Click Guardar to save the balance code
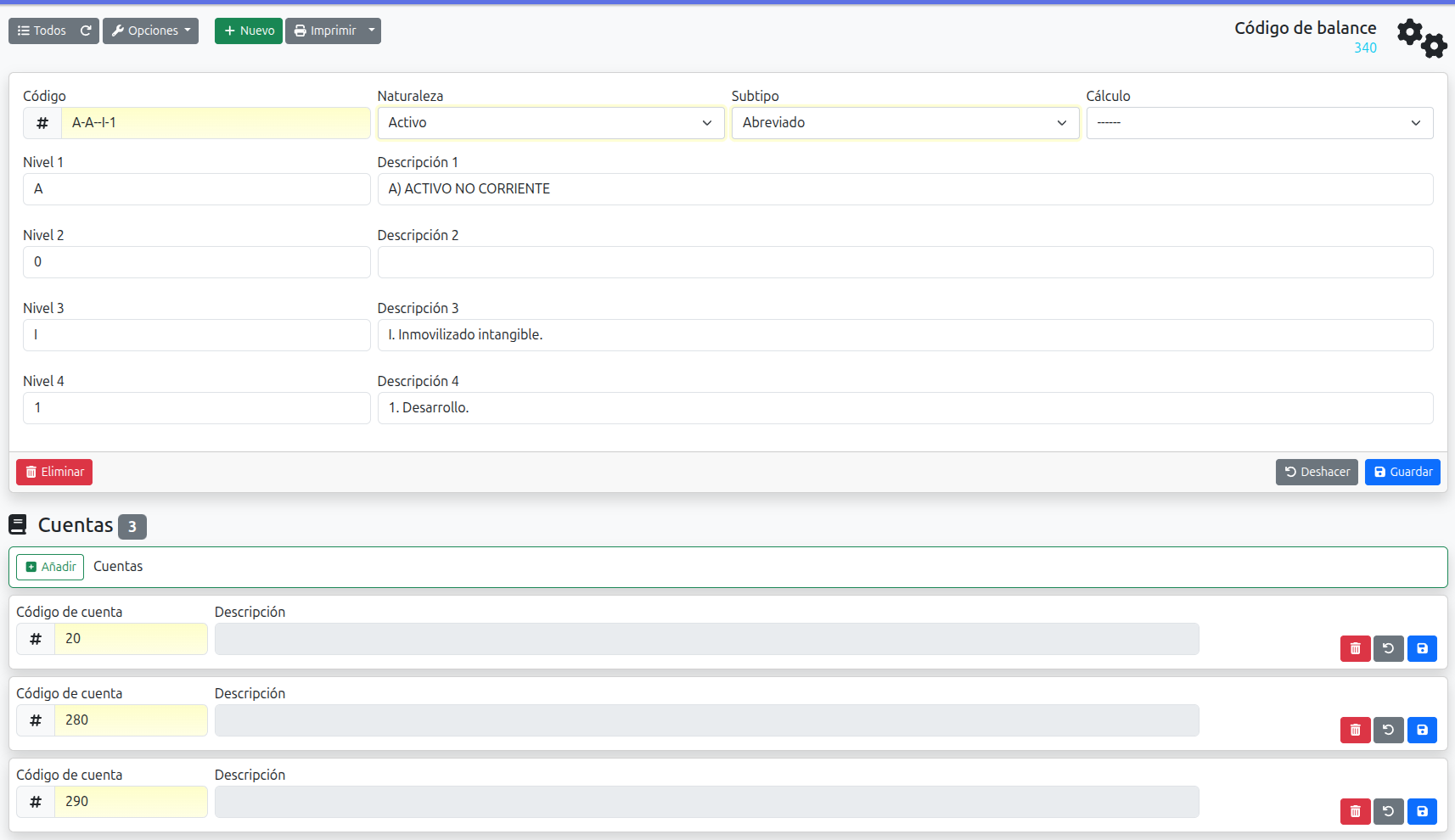The height and width of the screenshot is (840, 1455). [x=1402, y=472]
